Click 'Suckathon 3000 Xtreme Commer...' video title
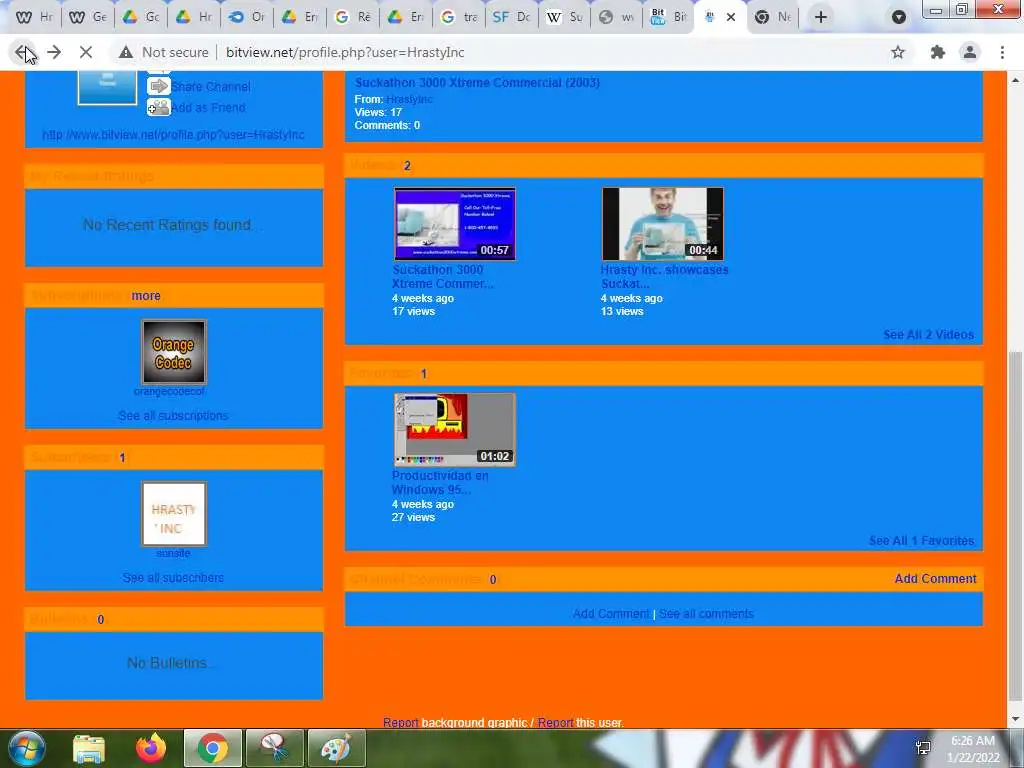This screenshot has height=768, width=1024. click(443, 276)
